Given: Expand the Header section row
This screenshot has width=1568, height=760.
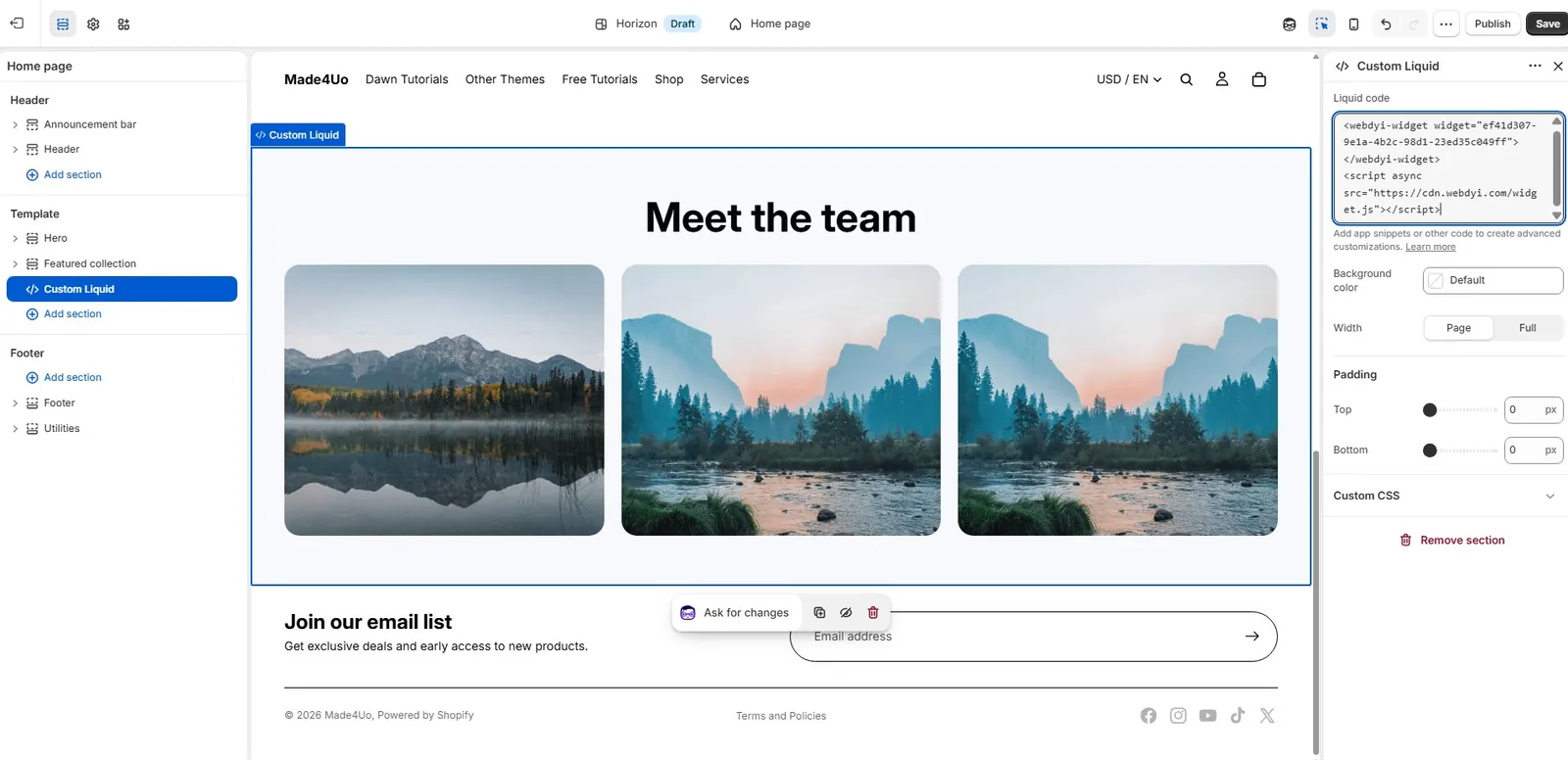Looking at the screenshot, I should (15, 149).
